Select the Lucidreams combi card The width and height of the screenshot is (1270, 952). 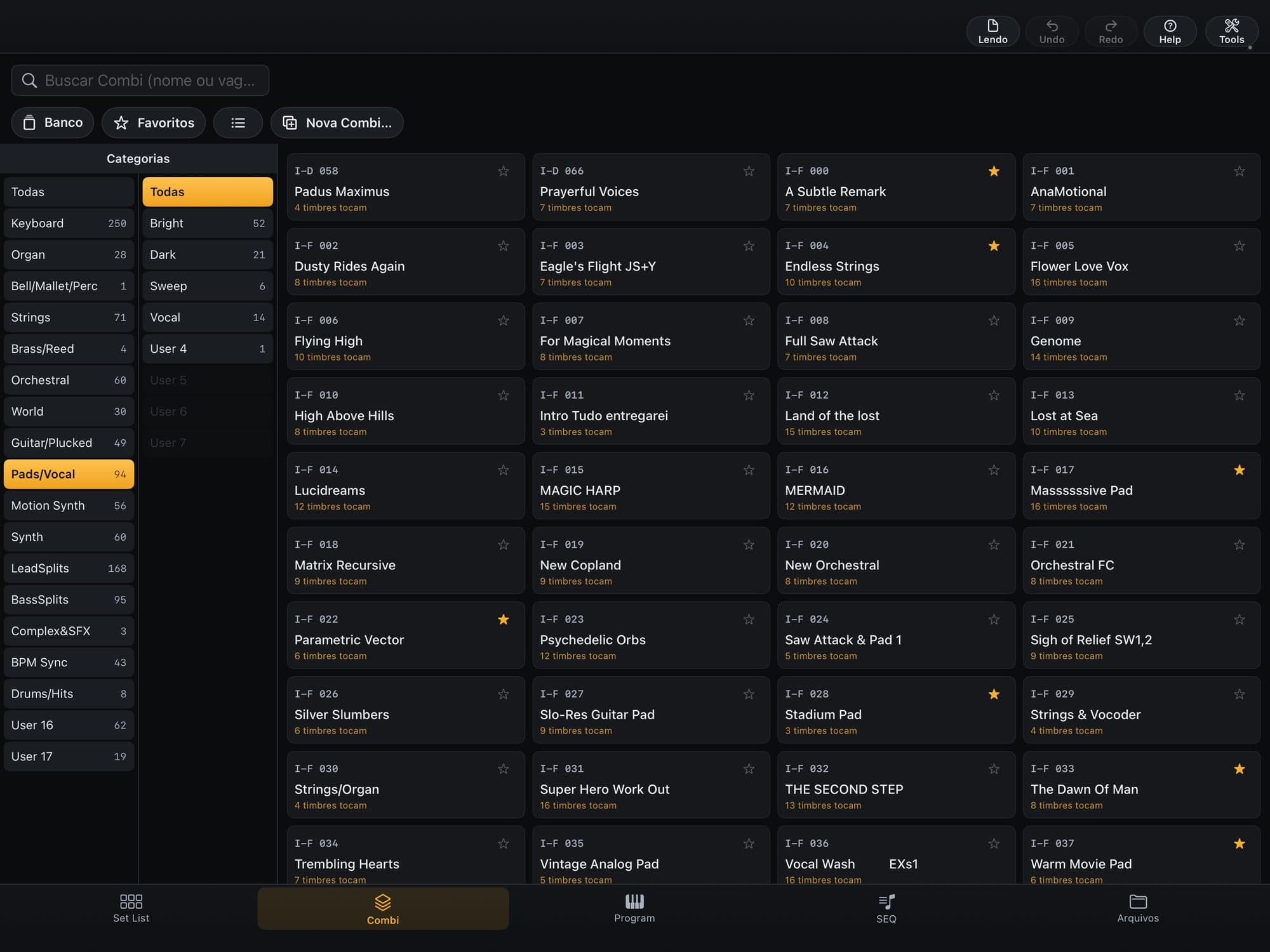(406, 486)
